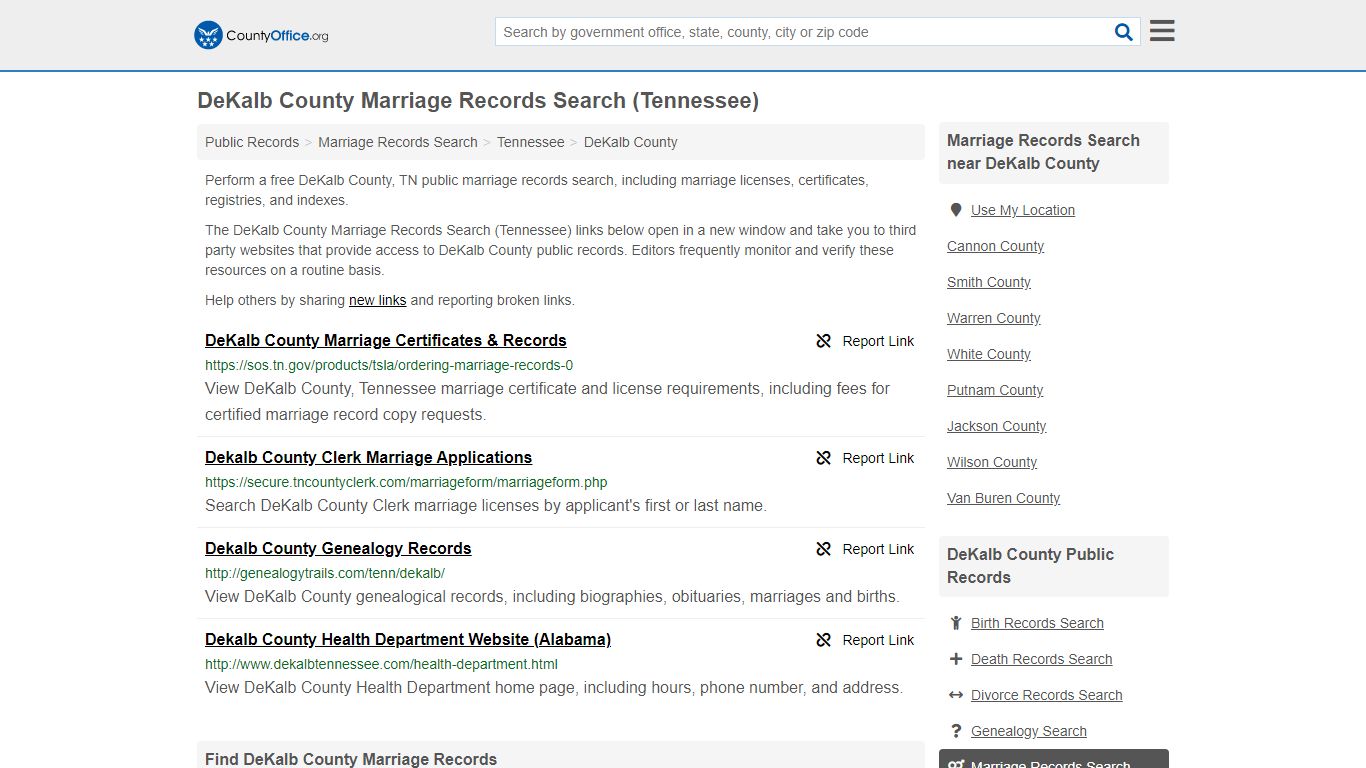
Task: Click the Death Records cross icon
Action: click(956, 659)
